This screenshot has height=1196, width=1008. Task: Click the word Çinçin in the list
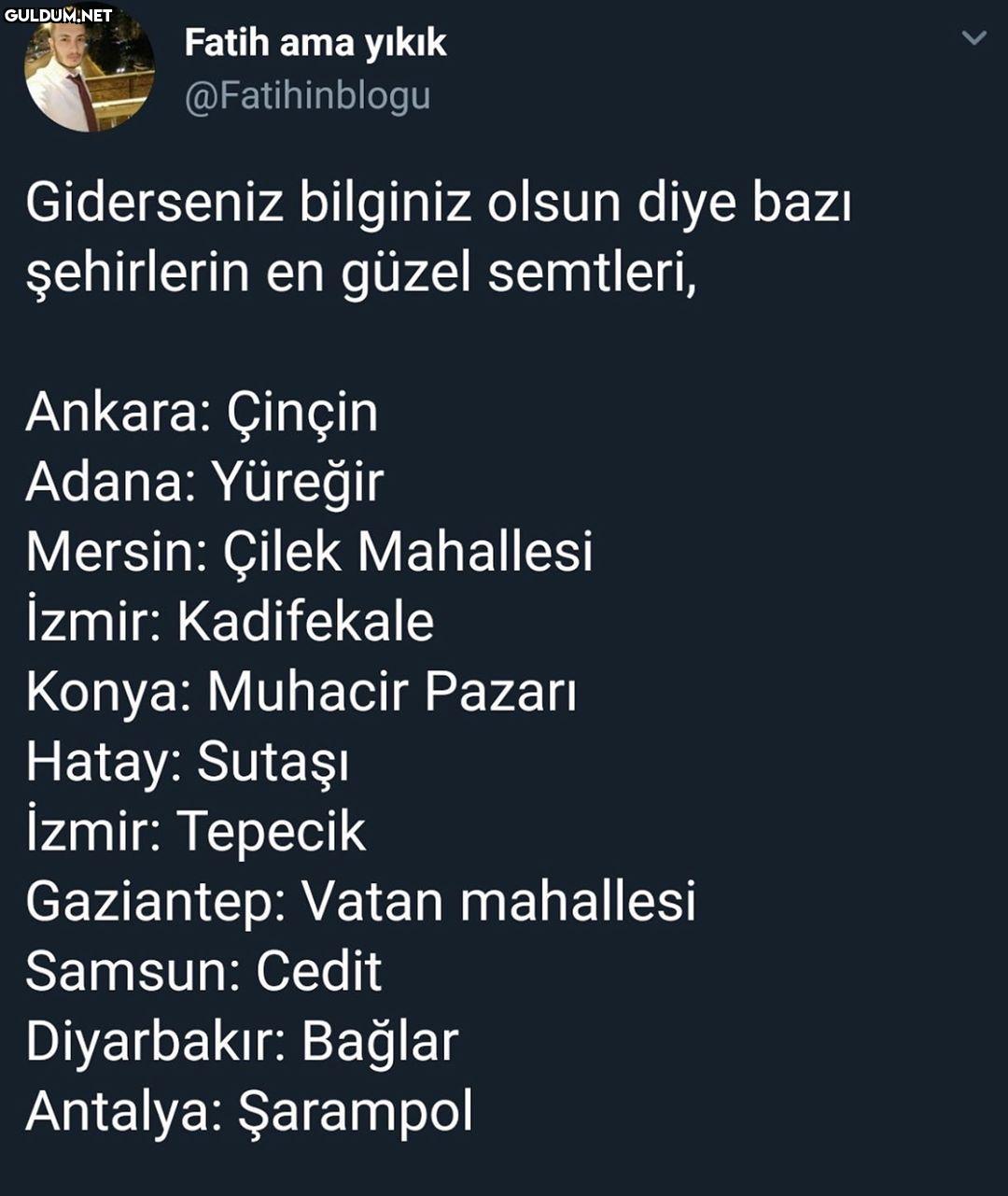click(302, 413)
